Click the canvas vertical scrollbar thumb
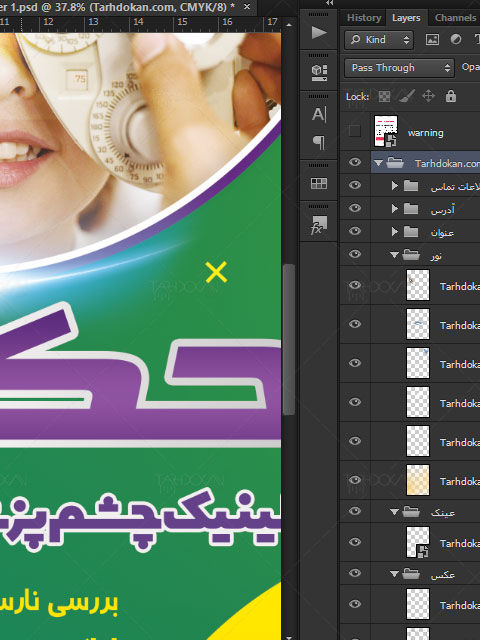 tap(289, 339)
